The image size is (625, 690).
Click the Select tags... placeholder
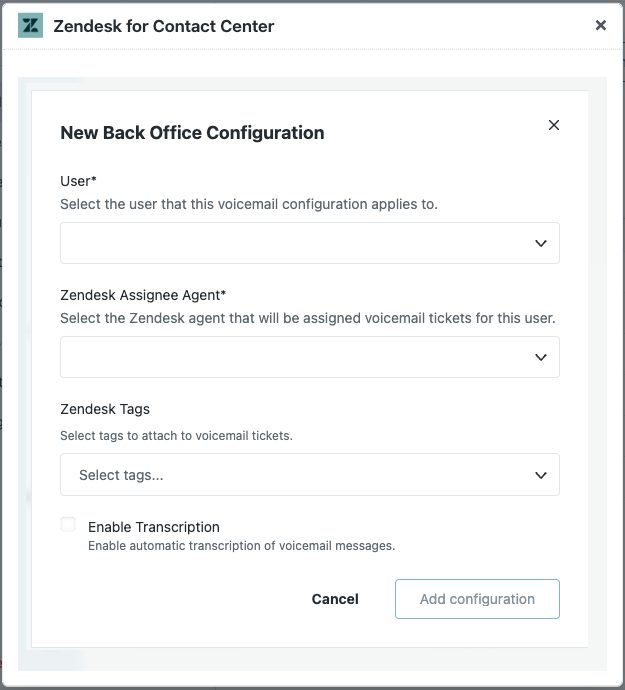121,475
